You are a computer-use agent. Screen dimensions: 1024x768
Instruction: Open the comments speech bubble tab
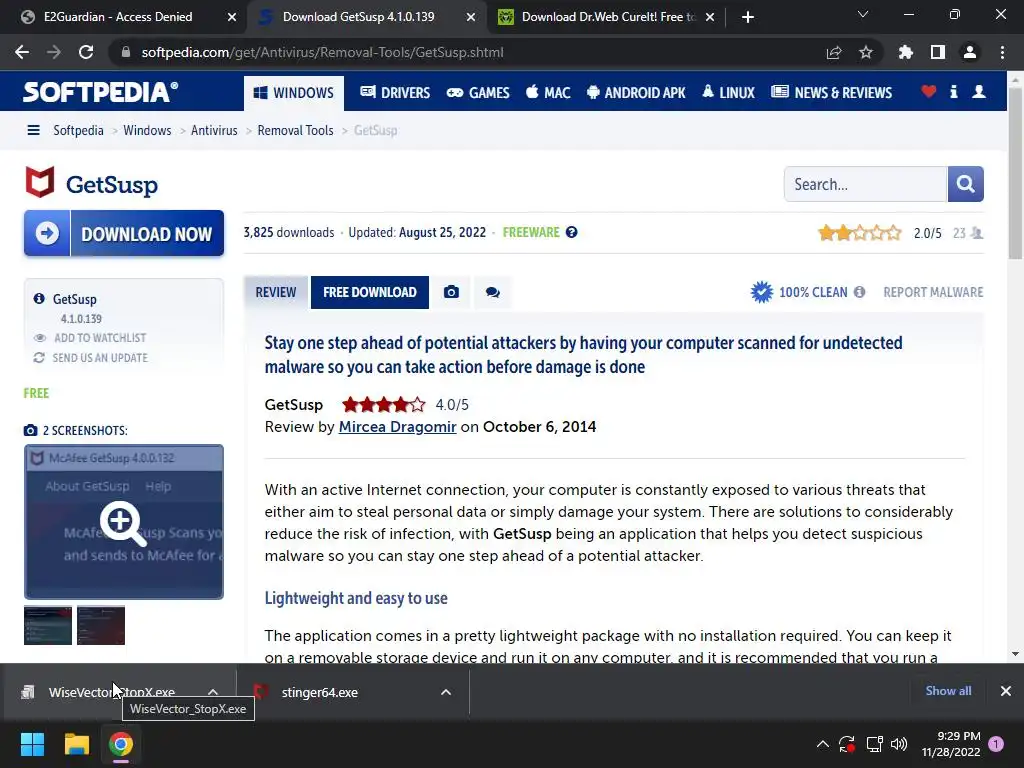point(492,292)
